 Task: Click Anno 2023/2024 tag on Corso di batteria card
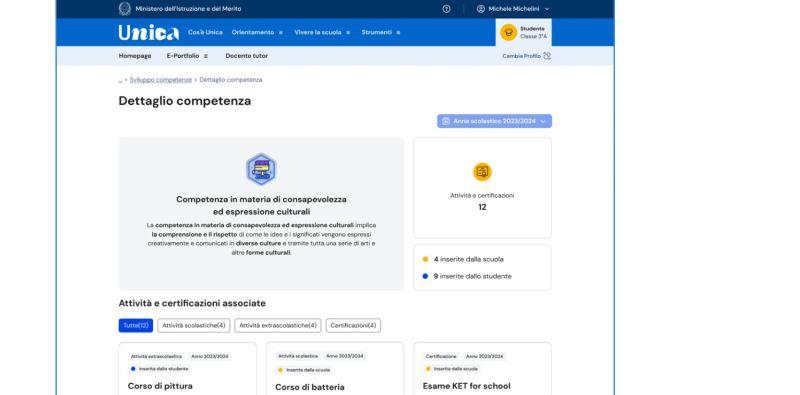345,356
